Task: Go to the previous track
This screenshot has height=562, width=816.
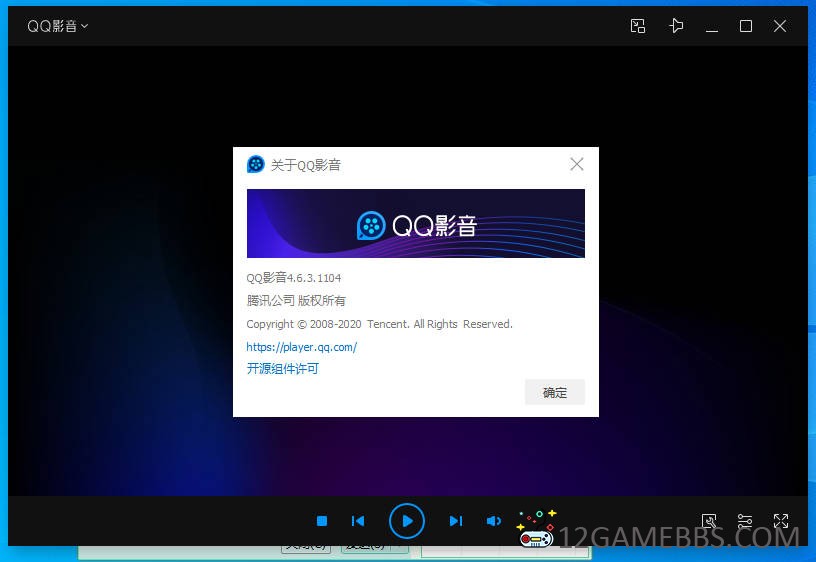Action: [358, 521]
